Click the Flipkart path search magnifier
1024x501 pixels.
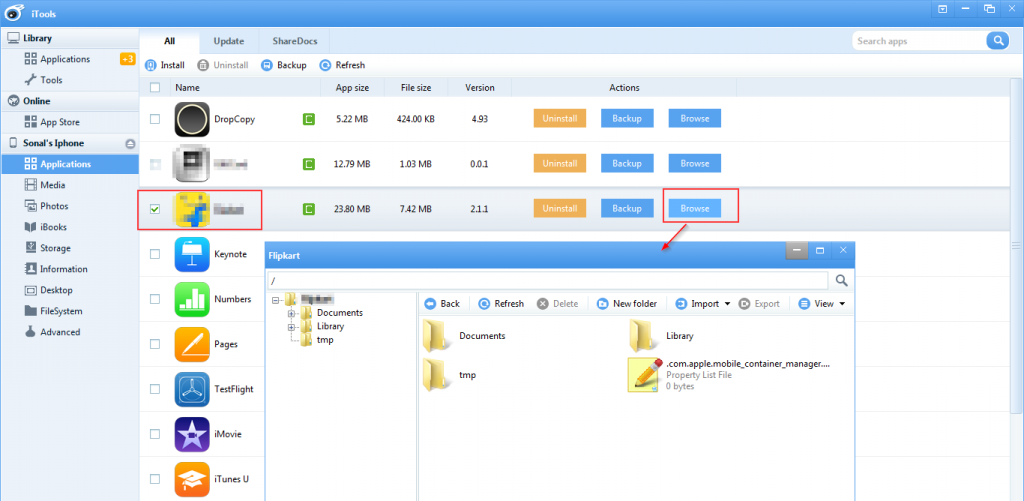[842, 281]
